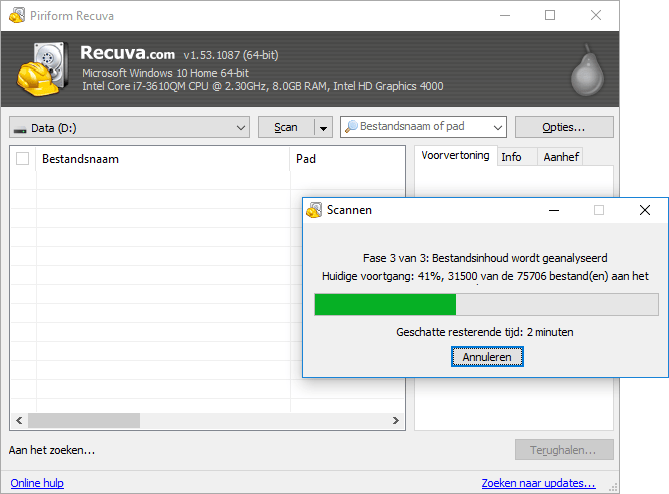Click the green scan progress bar
The height and width of the screenshot is (494, 669).
(486, 304)
